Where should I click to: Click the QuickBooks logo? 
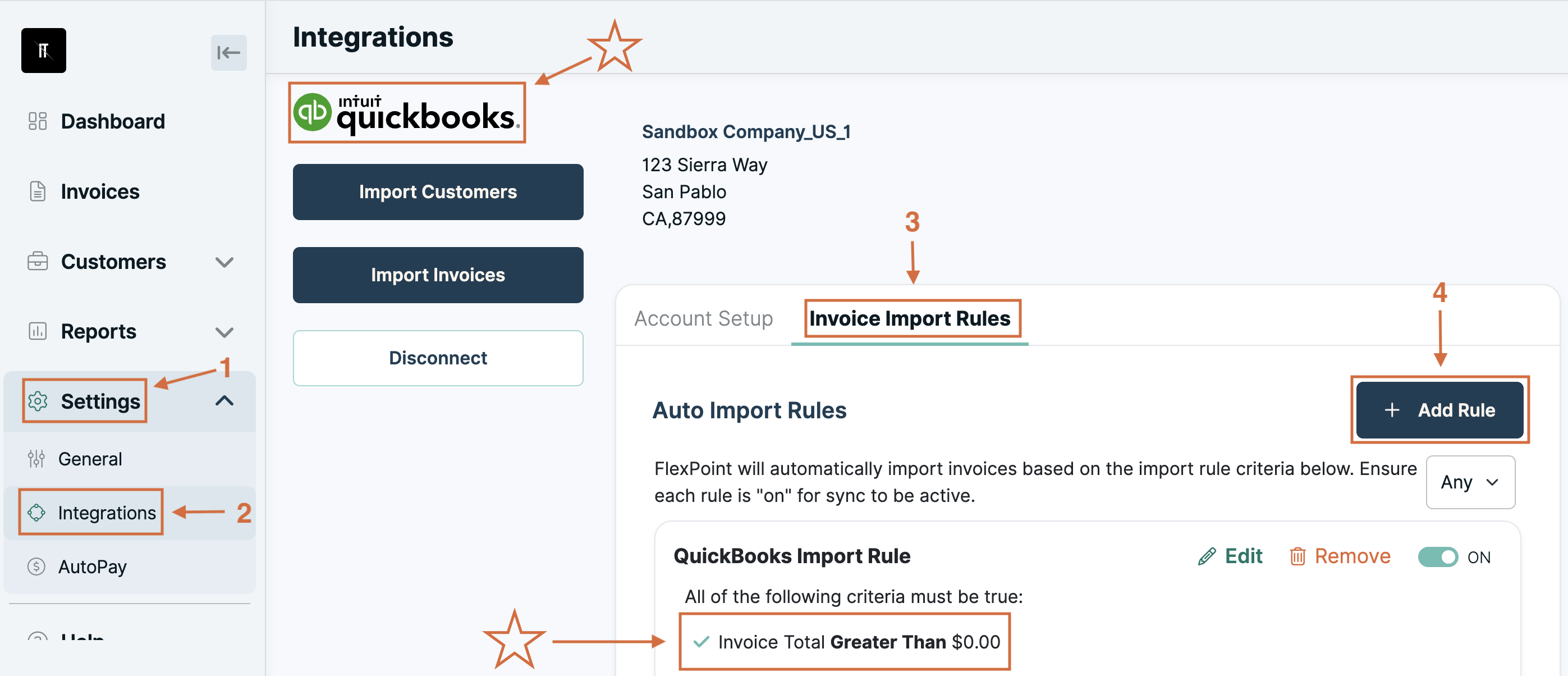[407, 112]
